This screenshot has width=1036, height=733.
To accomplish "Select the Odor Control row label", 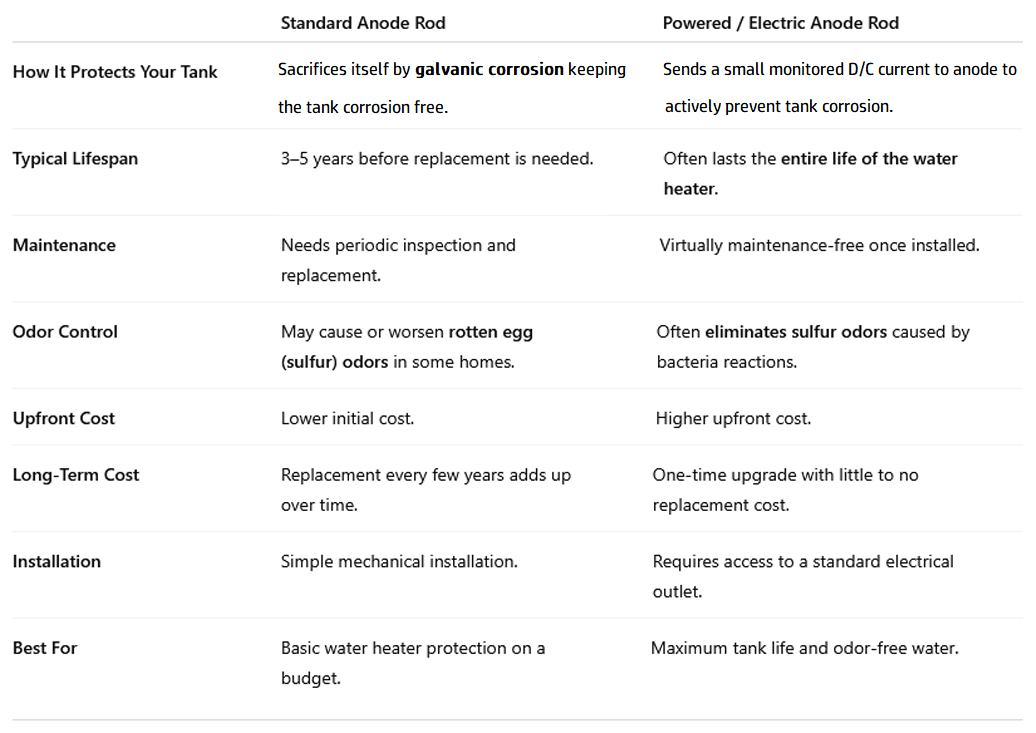I will 65,332.
